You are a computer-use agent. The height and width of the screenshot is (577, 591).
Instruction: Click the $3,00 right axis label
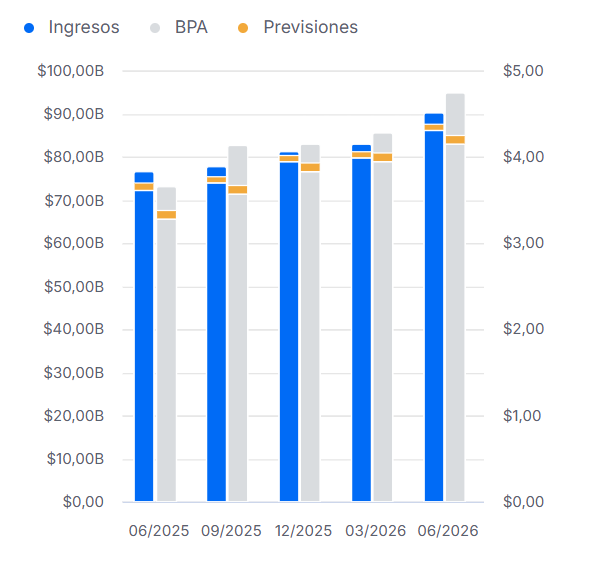tap(523, 243)
